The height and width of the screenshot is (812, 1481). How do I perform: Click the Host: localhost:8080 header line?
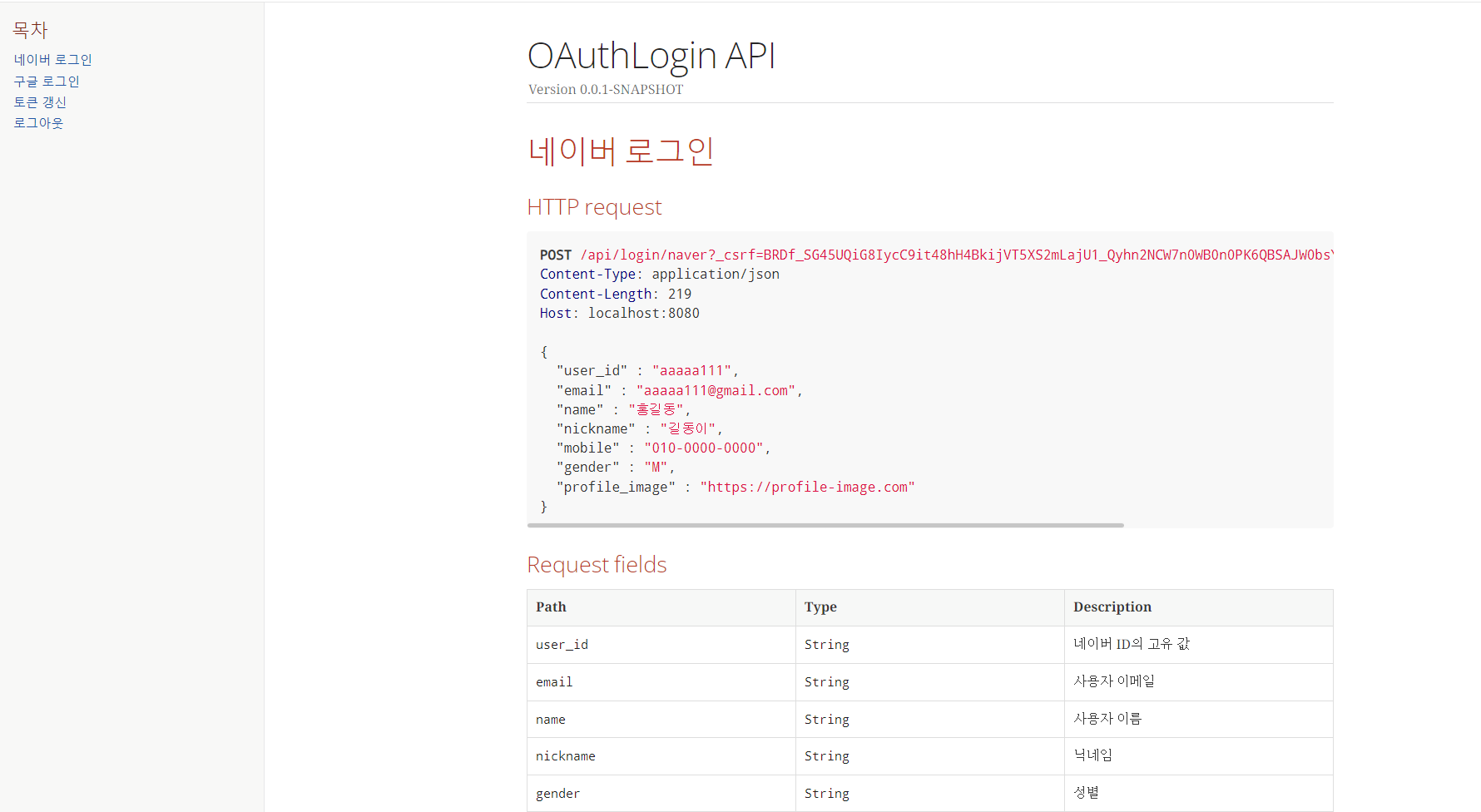620,313
